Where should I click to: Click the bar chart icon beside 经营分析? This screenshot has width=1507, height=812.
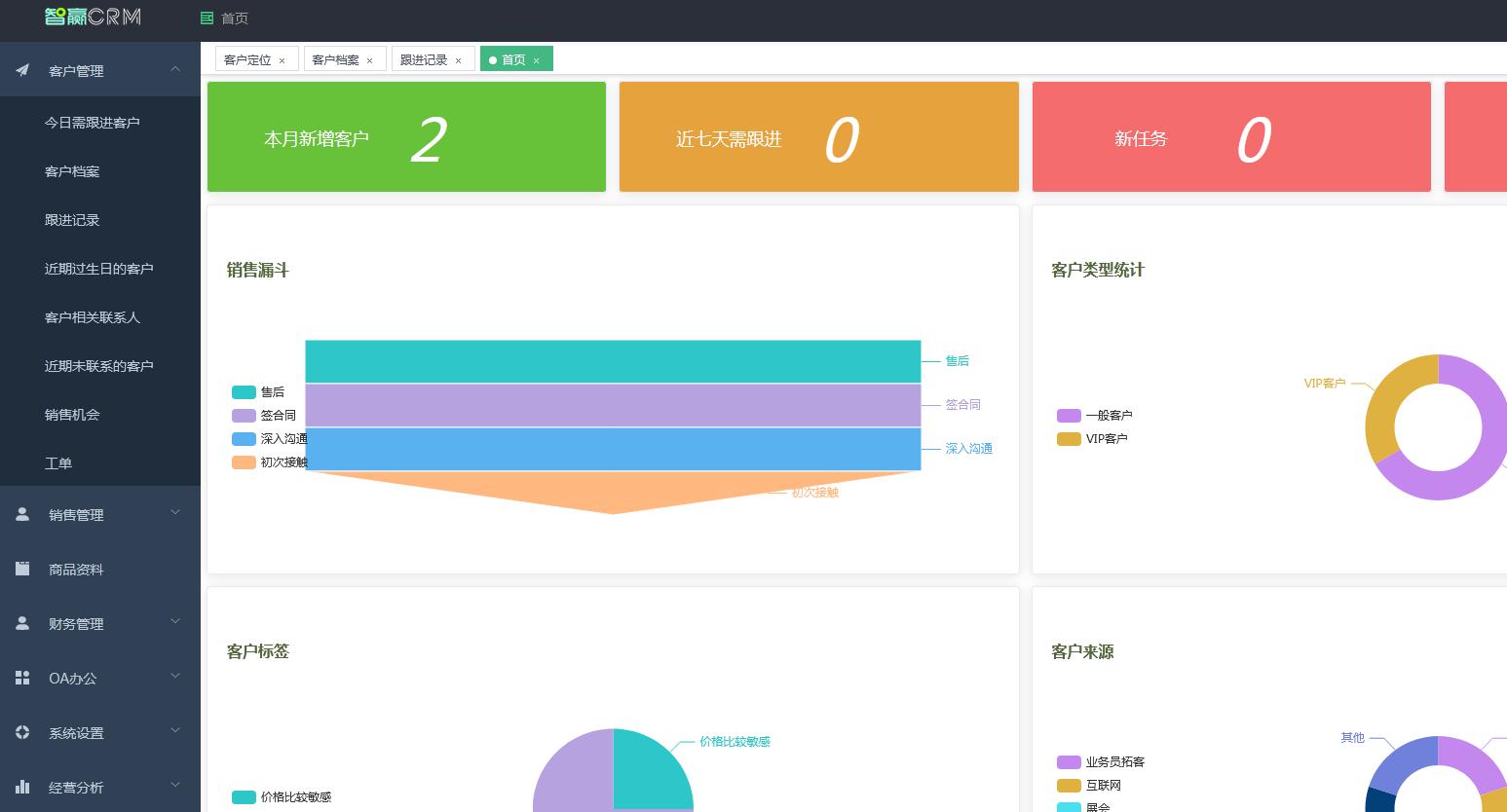[x=22, y=787]
